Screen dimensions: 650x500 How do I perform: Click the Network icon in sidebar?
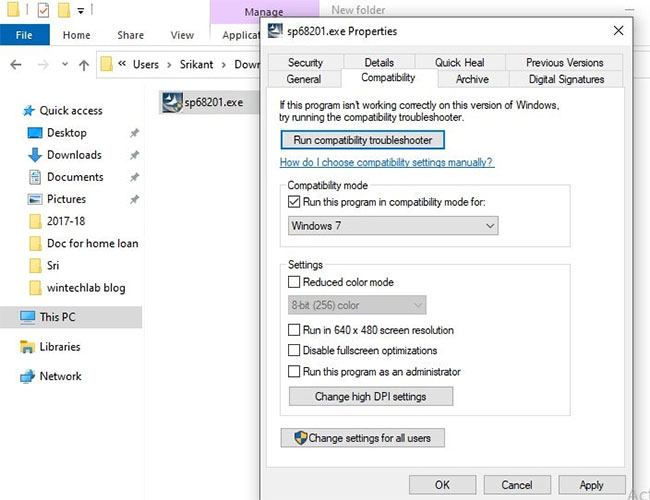[x=28, y=376]
